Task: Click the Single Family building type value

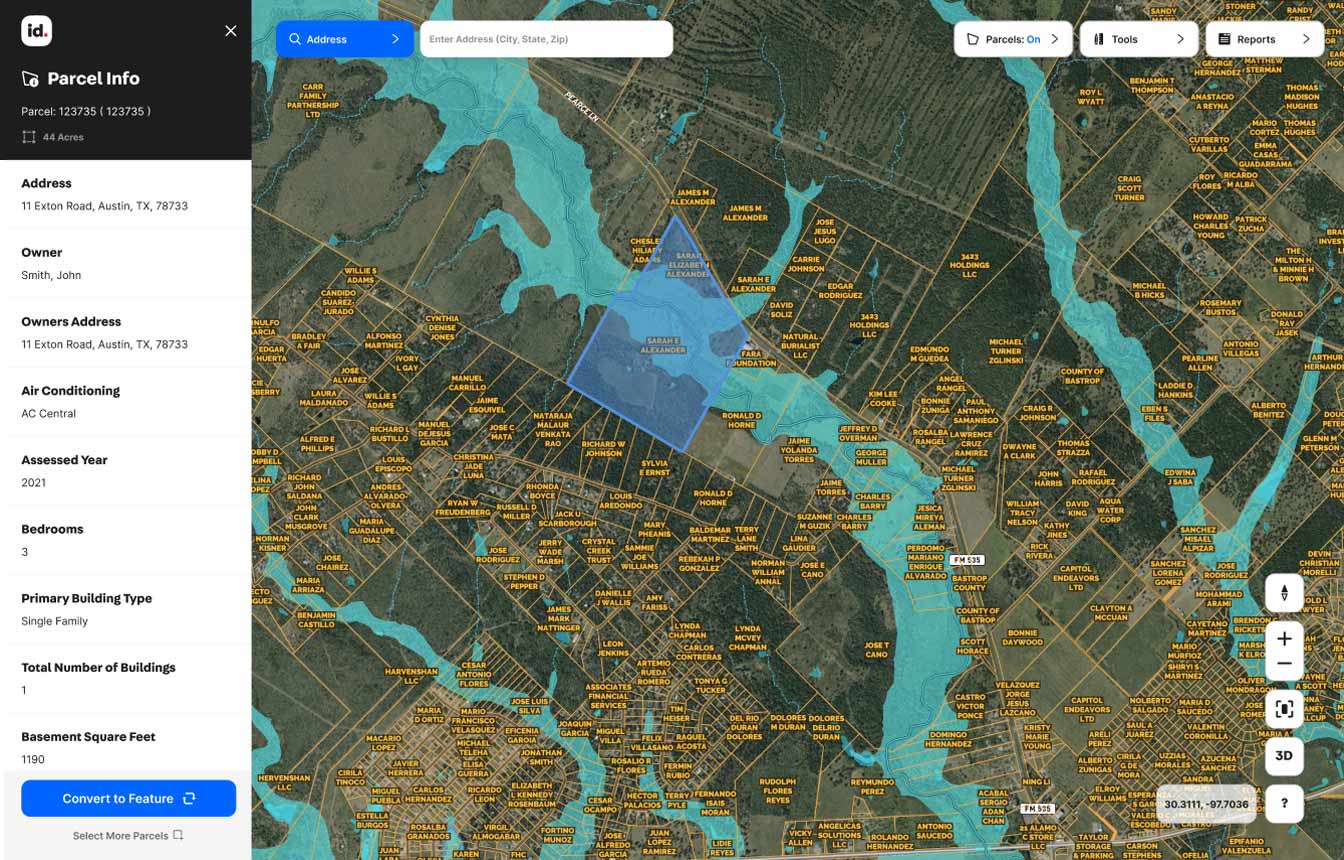Action: pyautogui.click(x=55, y=621)
